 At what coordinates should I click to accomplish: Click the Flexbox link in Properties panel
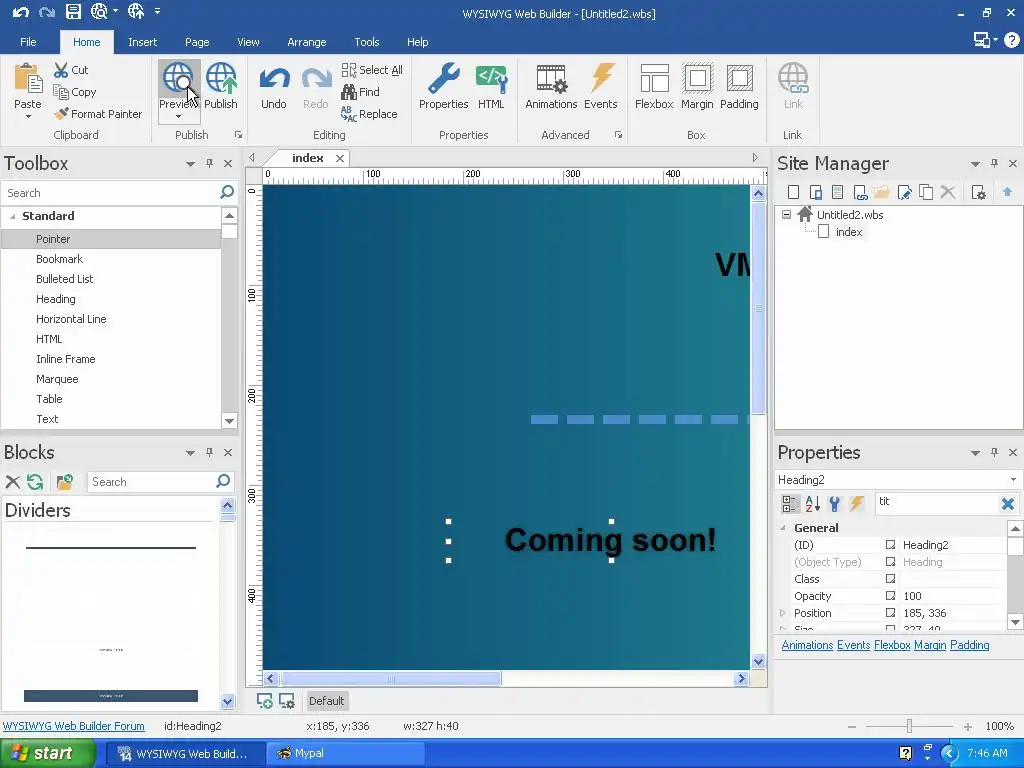click(x=892, y=645)
